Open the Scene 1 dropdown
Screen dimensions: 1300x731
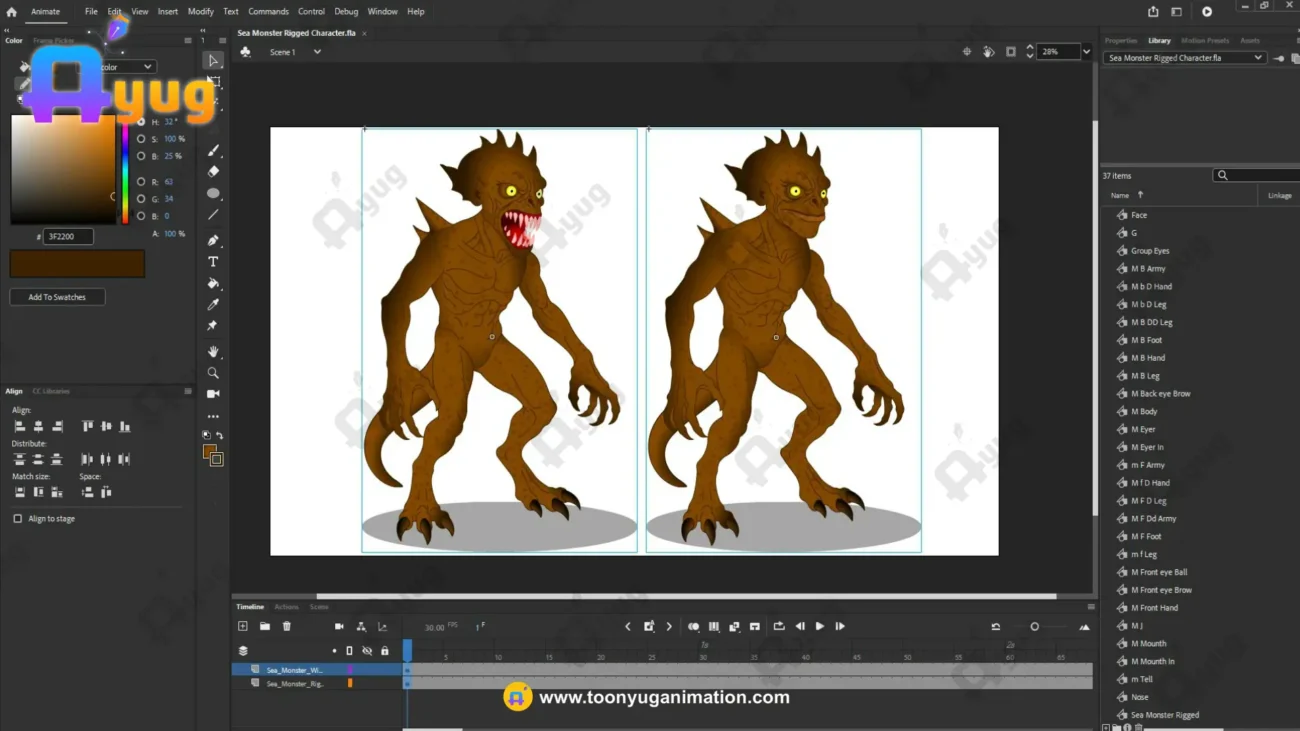pos(317,52)
